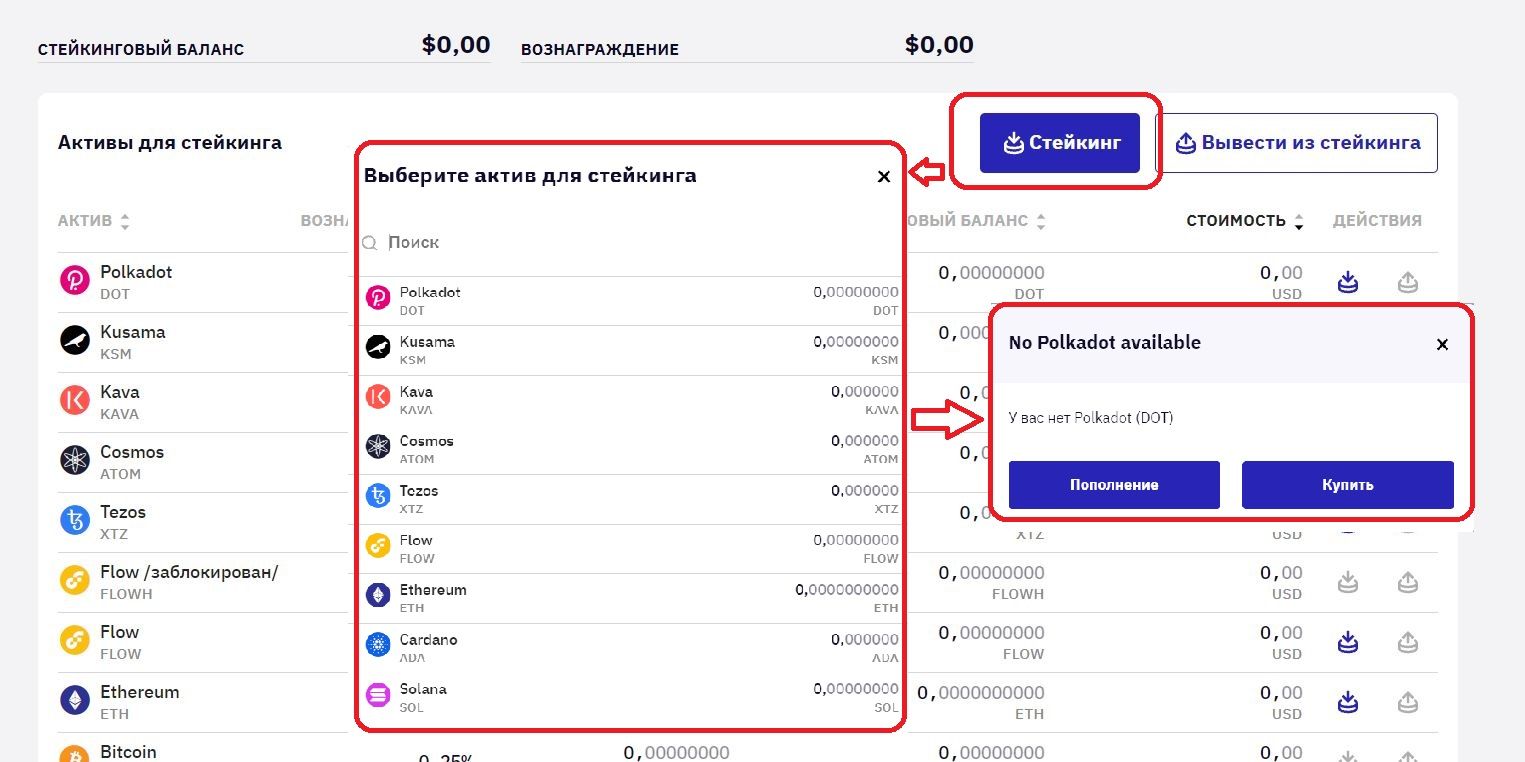Click the stake icon in main Flow row
Screen dimensions: 1525x762
pyautogui.click(x=1348, y=642)
